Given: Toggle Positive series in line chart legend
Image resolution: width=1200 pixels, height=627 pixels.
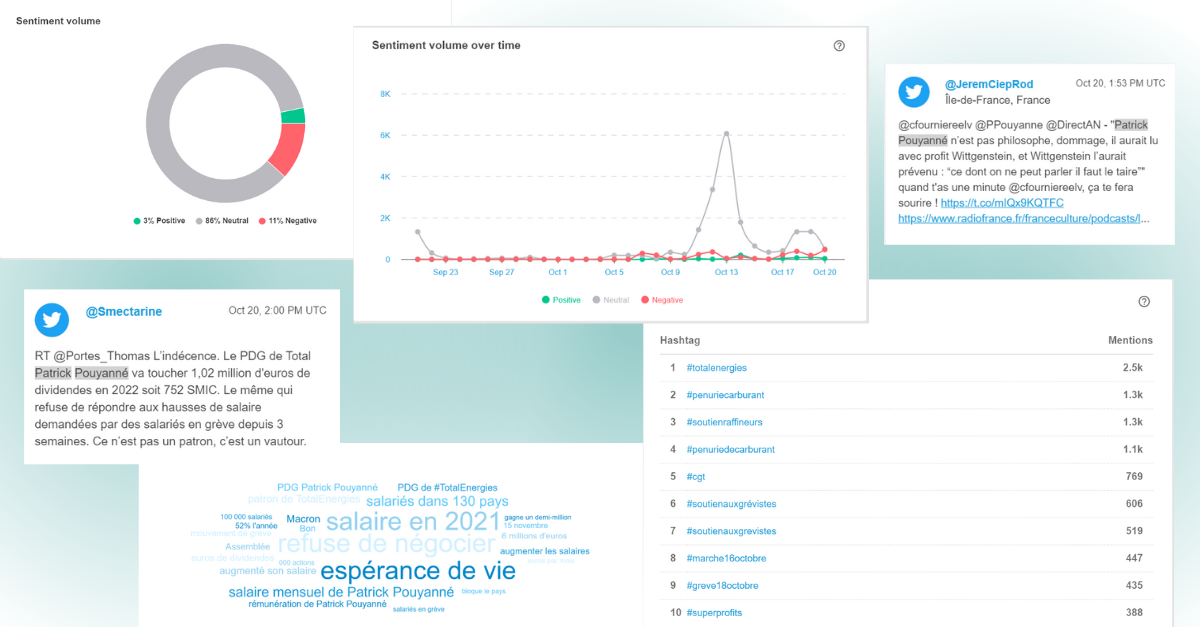Looking at the screenshot, I should click(x=560, y=300).
